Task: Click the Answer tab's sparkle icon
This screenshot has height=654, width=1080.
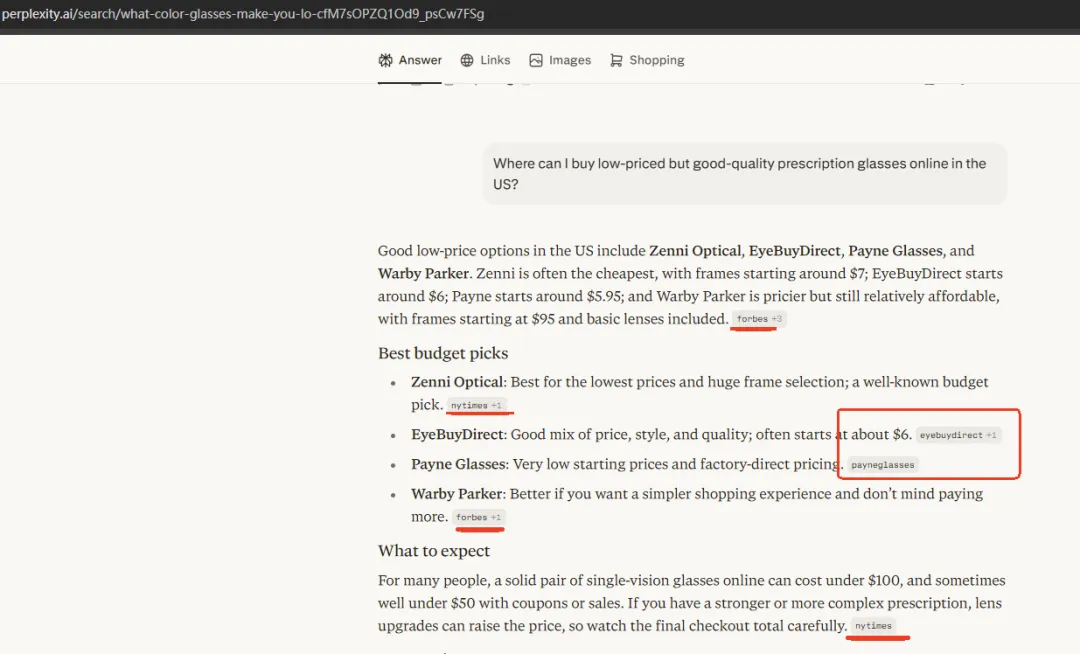Action: pos(386,60)
